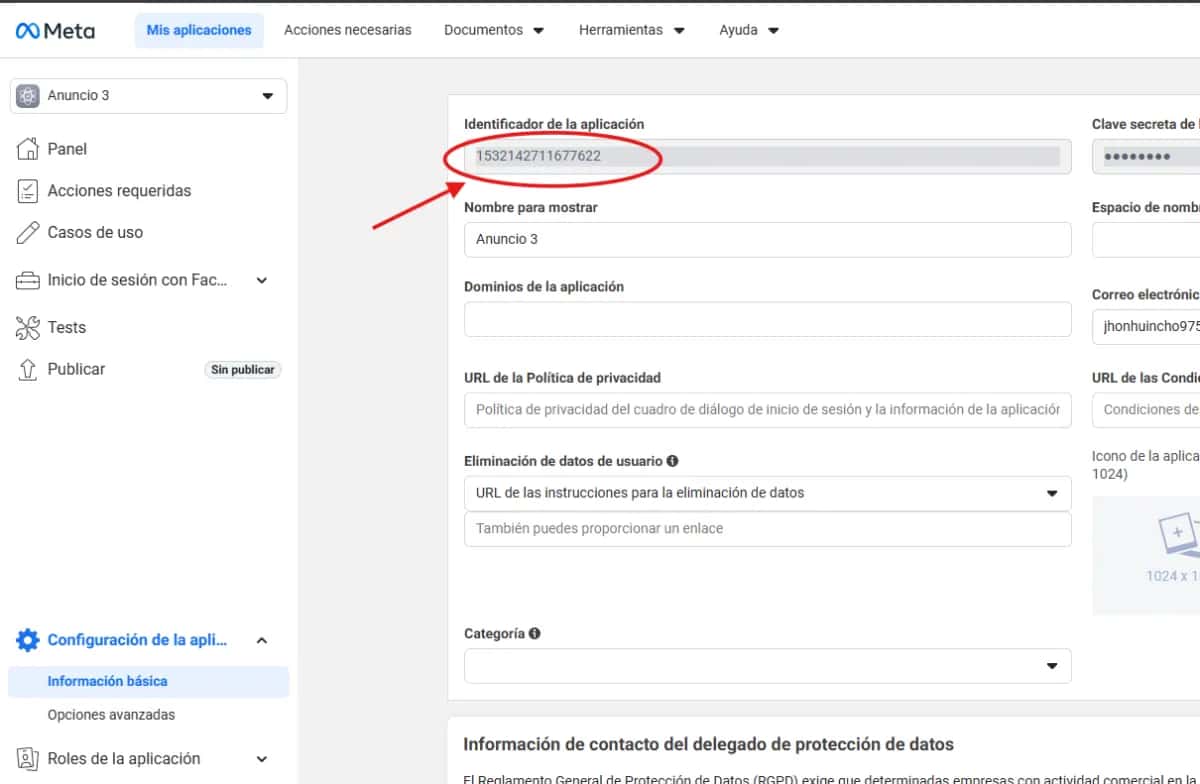The width and height of the screenshot is (1200, 784).
Task: Click the Tests tools icon
Action: pyautogui.click(x=28, y=327)
